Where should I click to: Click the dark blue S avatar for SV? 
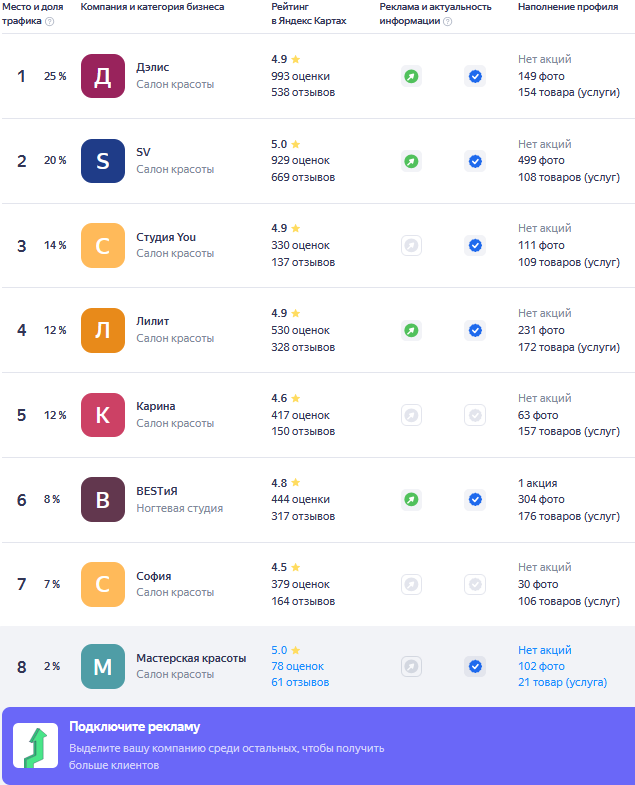103,161
